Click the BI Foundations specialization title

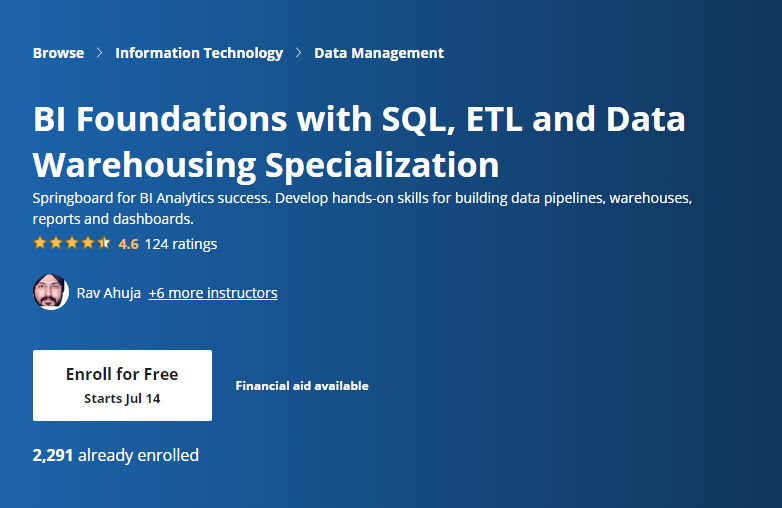point(359,142)
